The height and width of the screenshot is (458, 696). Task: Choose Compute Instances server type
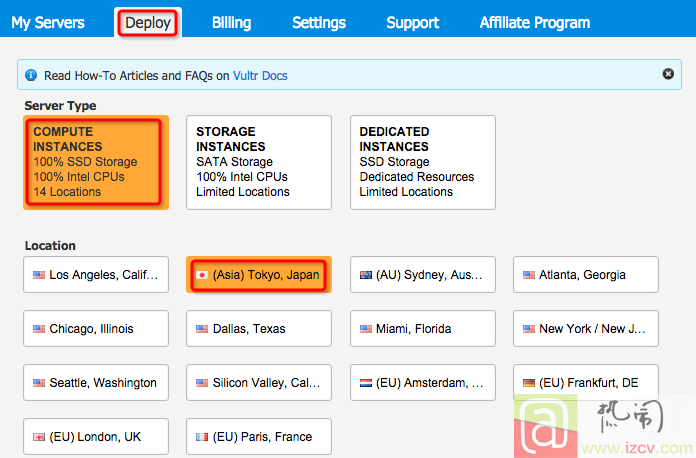pyautogui.click(x=96, y=162)
